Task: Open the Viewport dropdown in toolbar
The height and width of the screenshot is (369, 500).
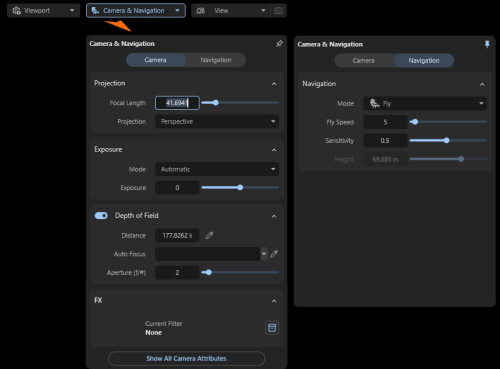Action: (x=43, y=11)
